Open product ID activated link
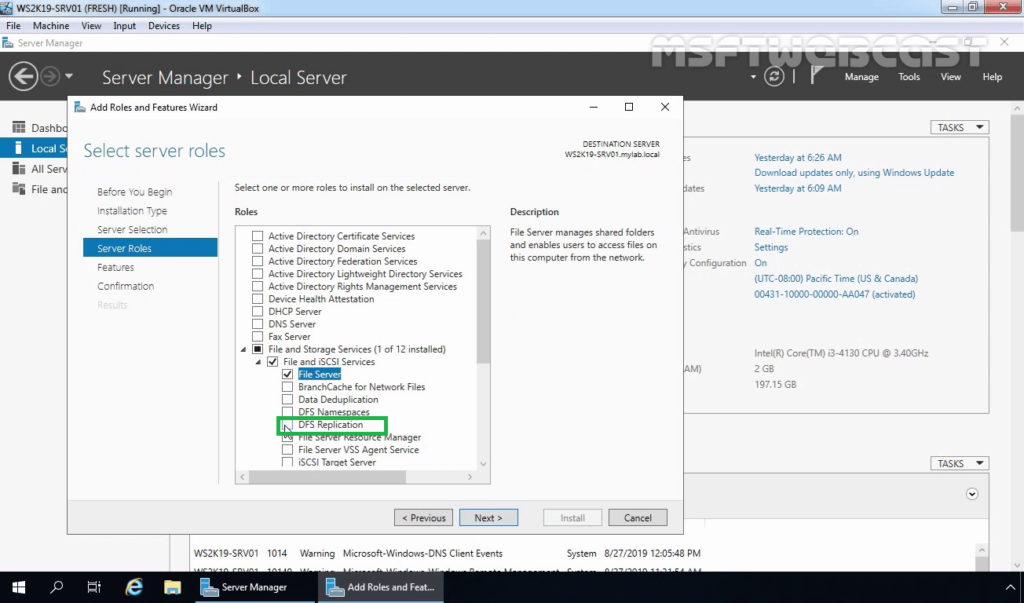Screen dimensions: 1024x603 pos(835,294)
